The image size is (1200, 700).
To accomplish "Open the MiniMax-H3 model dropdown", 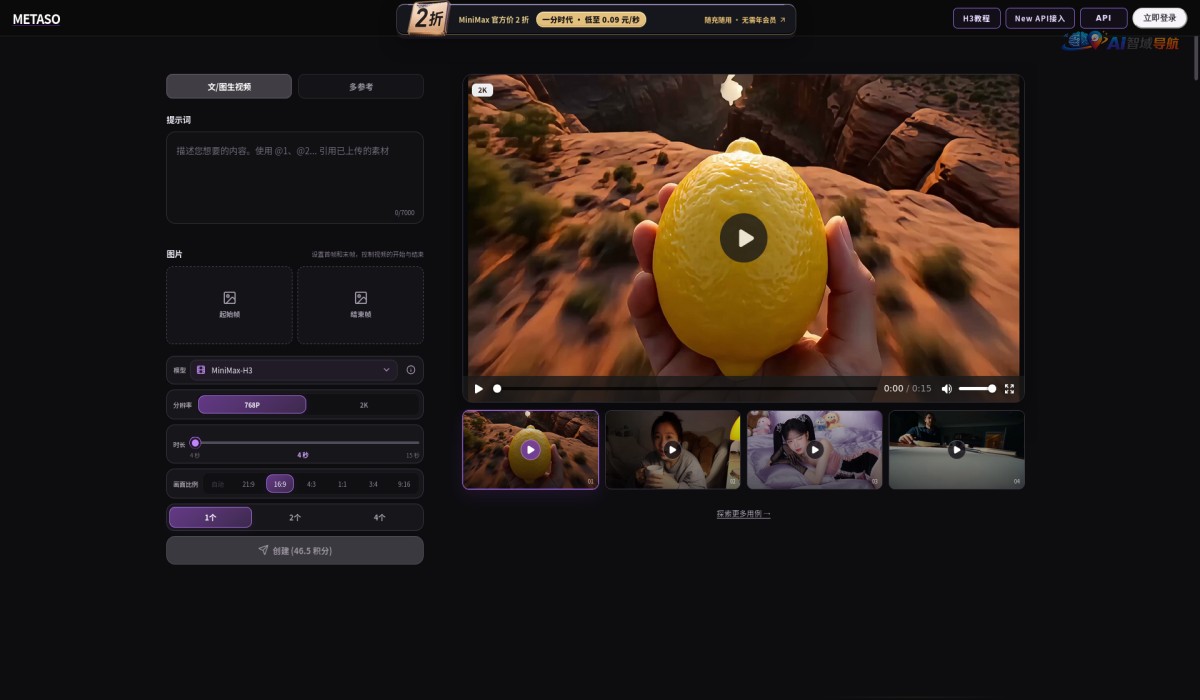I will click(294, 370).
